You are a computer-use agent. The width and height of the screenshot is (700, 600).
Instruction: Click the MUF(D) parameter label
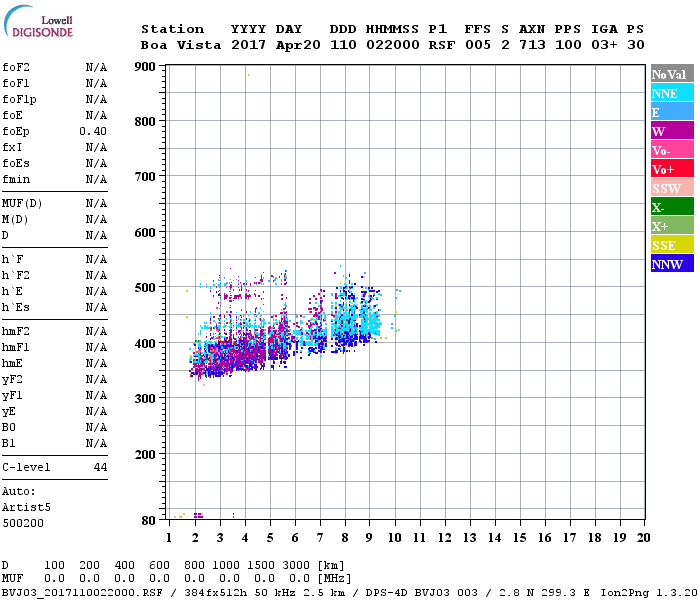pyautogui.click(x=22, y=204)
